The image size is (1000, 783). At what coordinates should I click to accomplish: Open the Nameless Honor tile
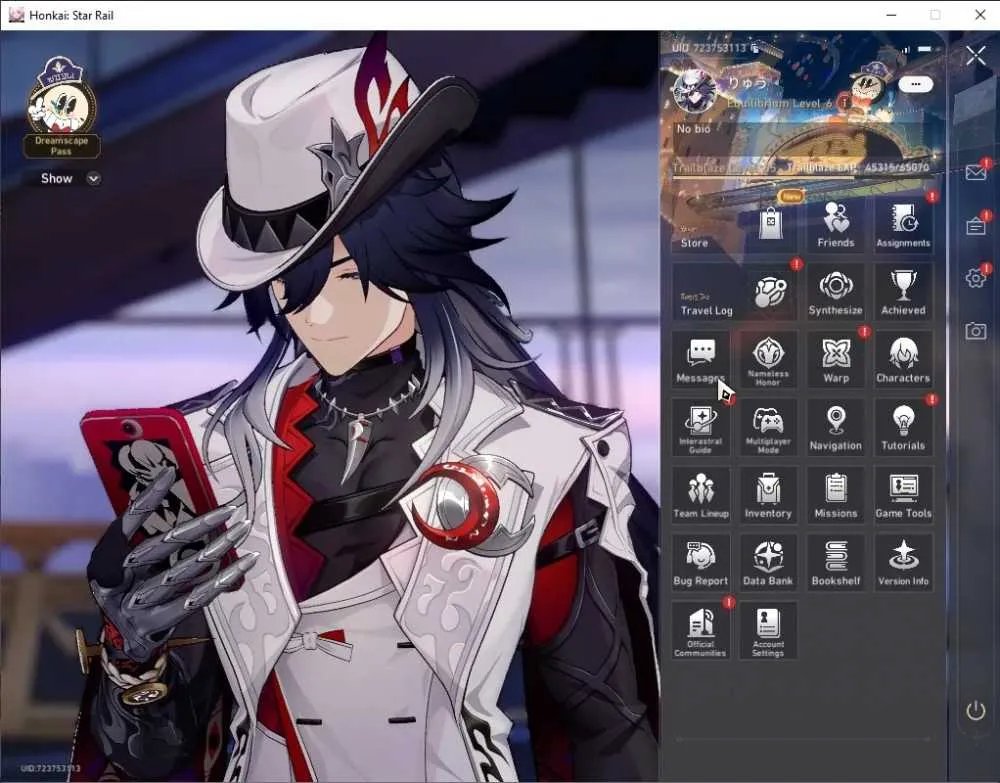click(768, 360)
